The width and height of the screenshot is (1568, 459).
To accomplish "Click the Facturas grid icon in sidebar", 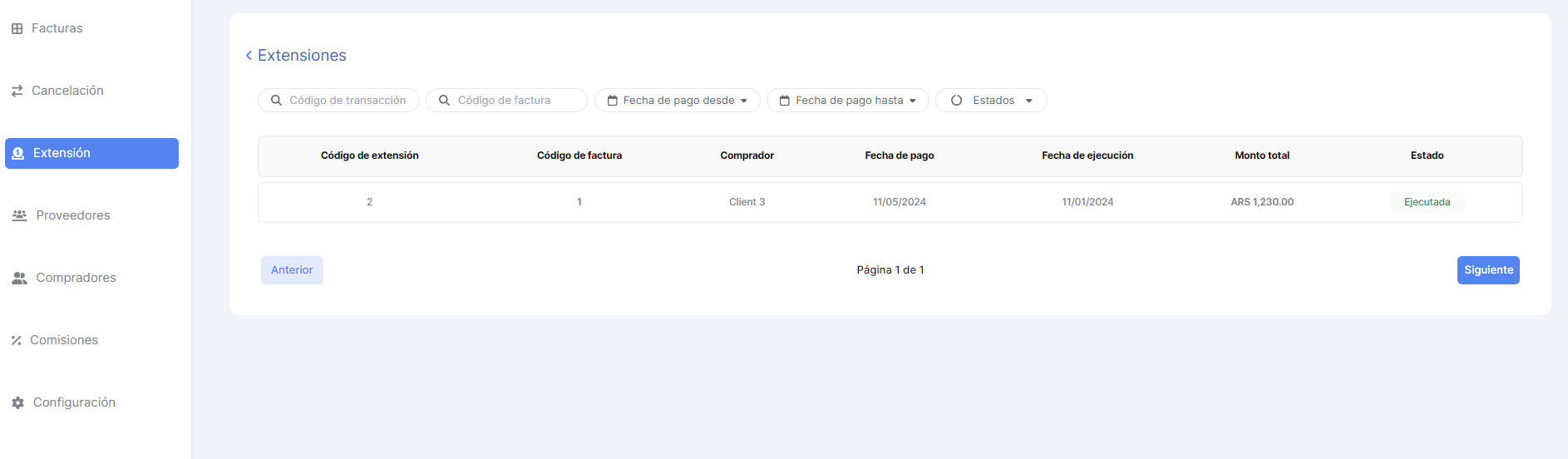I will [x=17, y=29].
